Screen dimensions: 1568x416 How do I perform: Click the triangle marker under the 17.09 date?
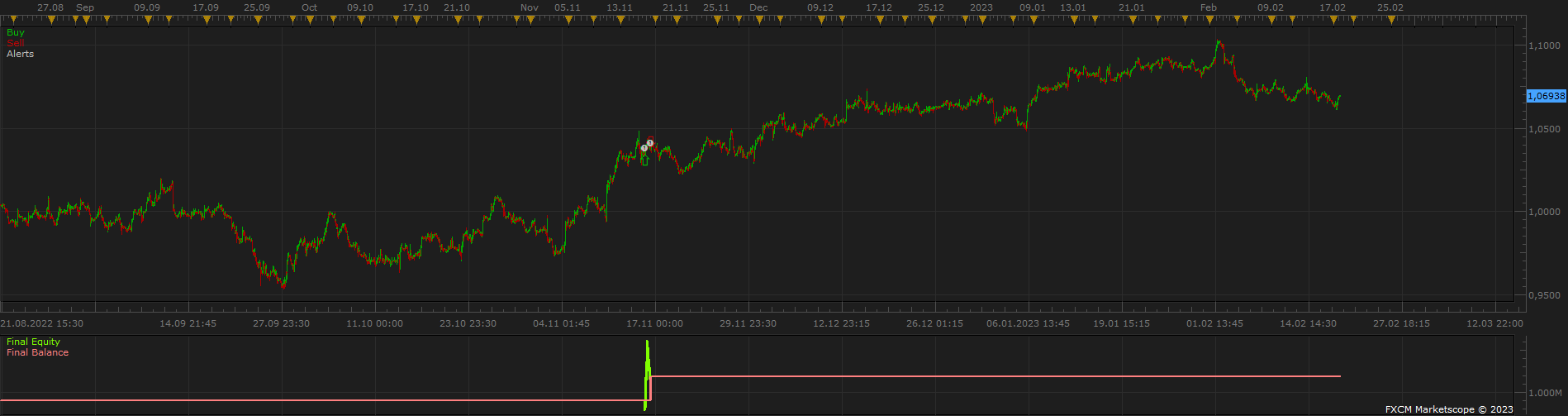point(207,20)
